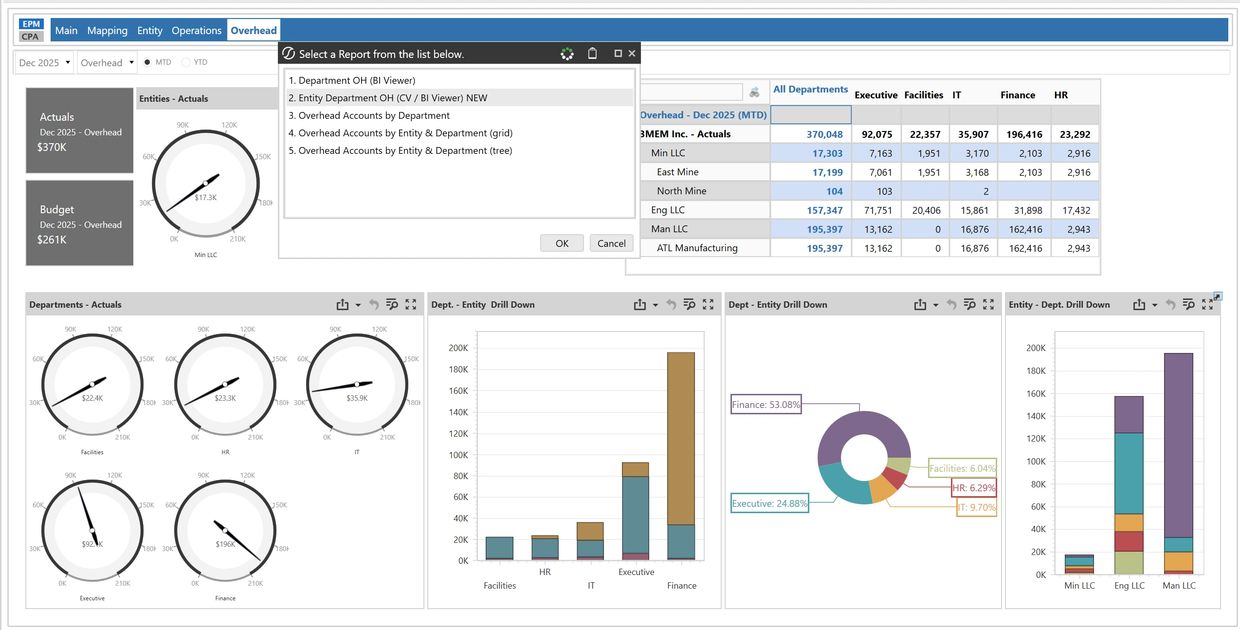The image size is (1240, 630).
Task: Expand export dropdown arrow in Dept. - Entity bar chart
Action: 655,305
